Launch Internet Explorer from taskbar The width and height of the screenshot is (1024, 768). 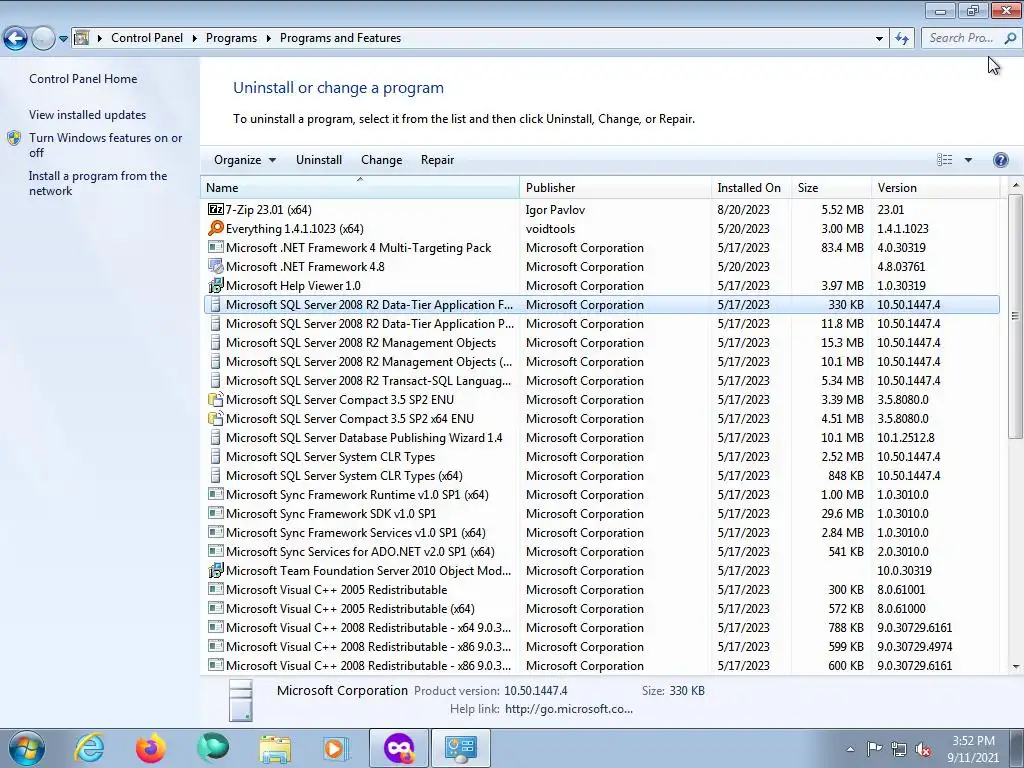(89, 748)
